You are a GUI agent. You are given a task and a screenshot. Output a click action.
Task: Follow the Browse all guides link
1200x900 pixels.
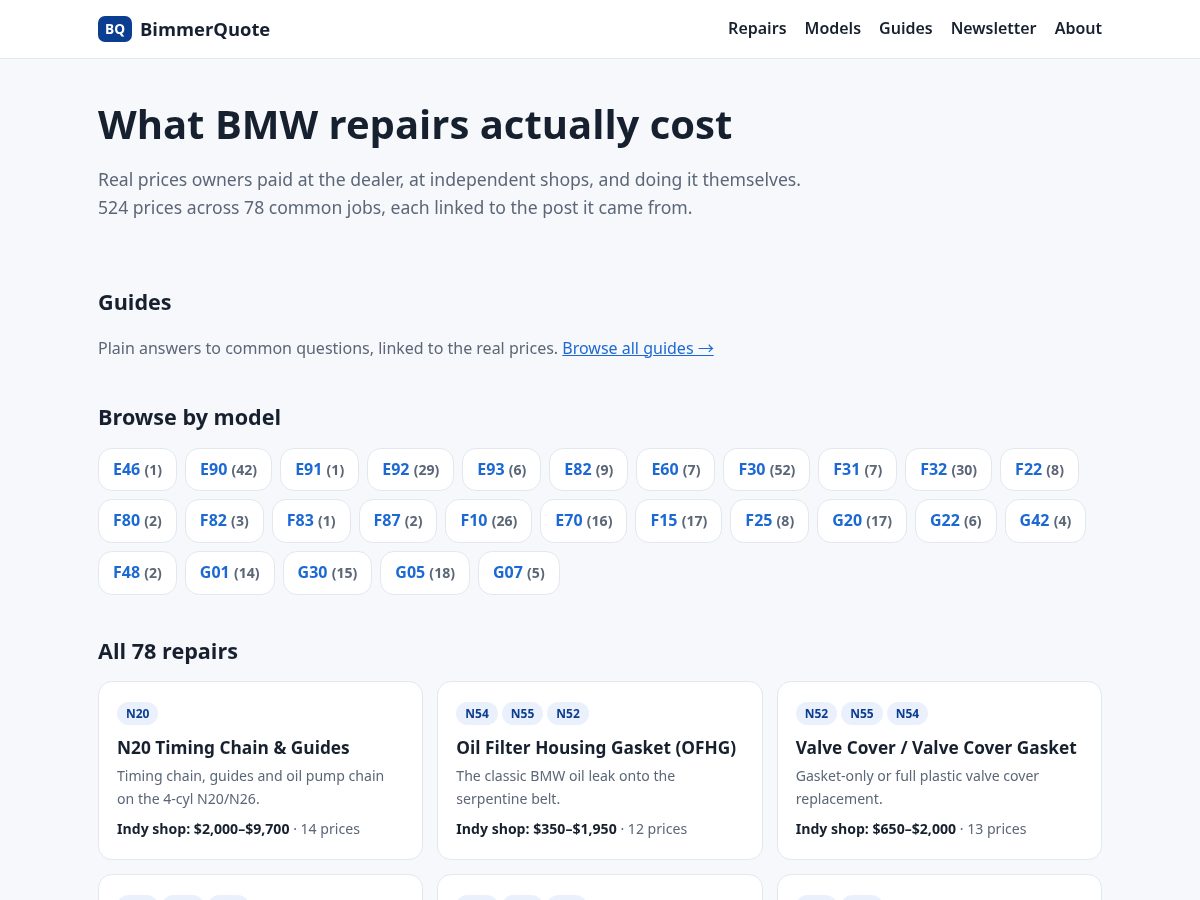(x=638, y=348)
